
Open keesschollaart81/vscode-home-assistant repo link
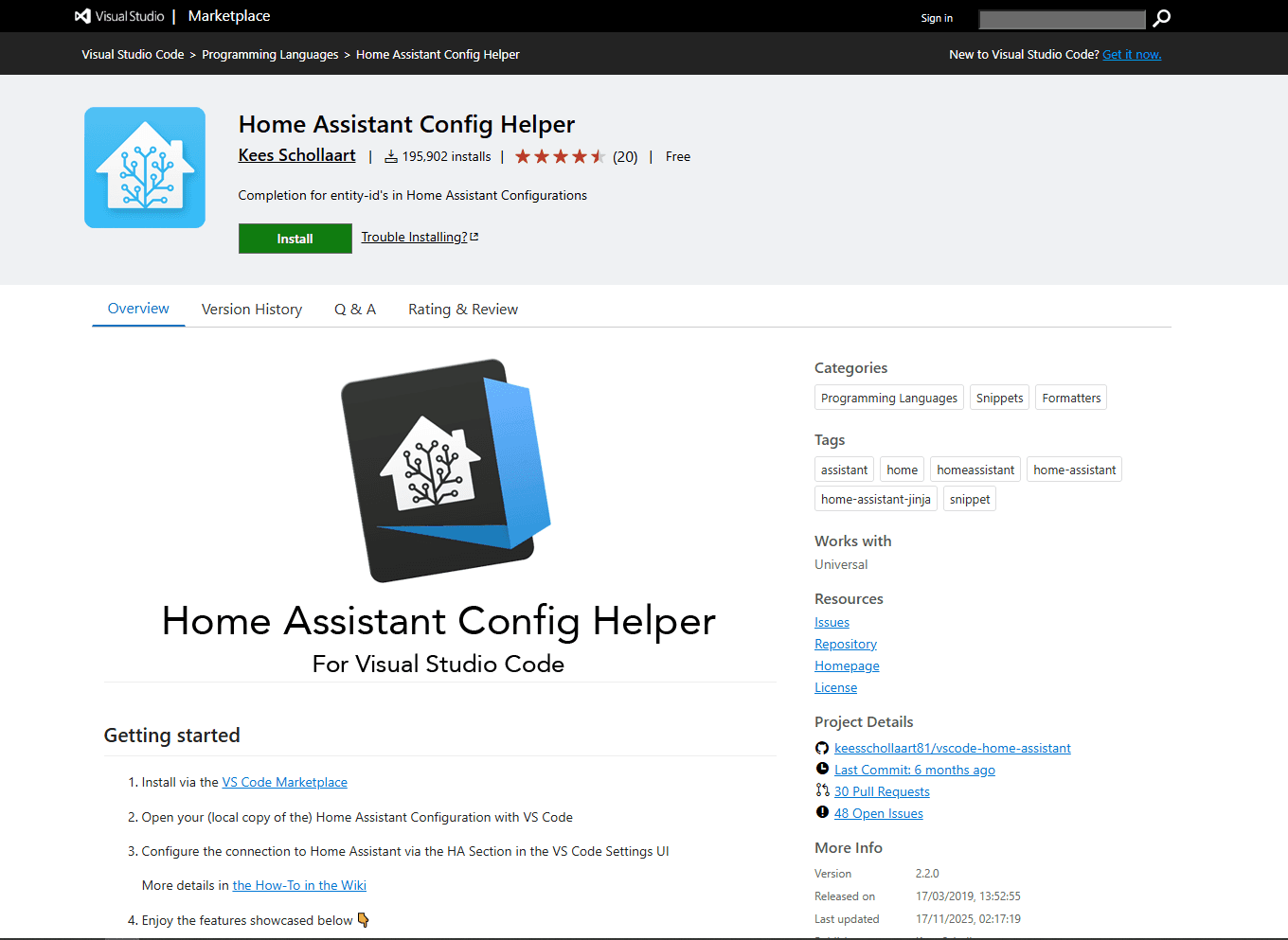953,748
